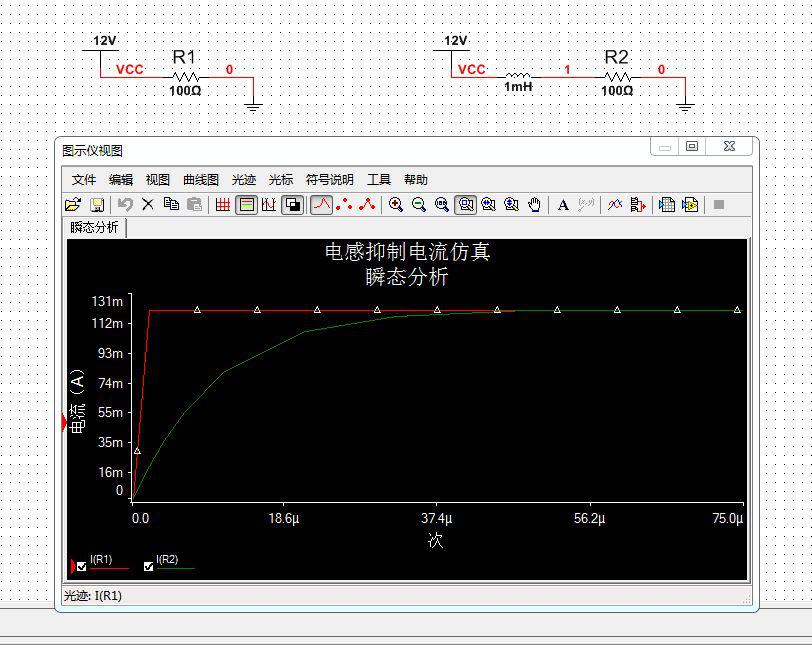Open the 工具 menu

tap(379, 180)
